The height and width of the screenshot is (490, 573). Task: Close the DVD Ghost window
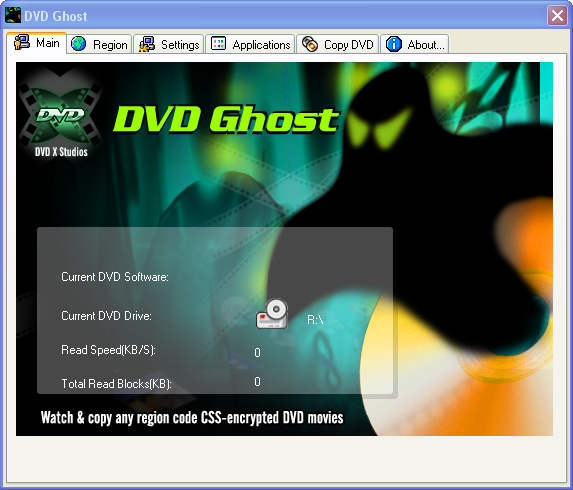pos(557,16)
